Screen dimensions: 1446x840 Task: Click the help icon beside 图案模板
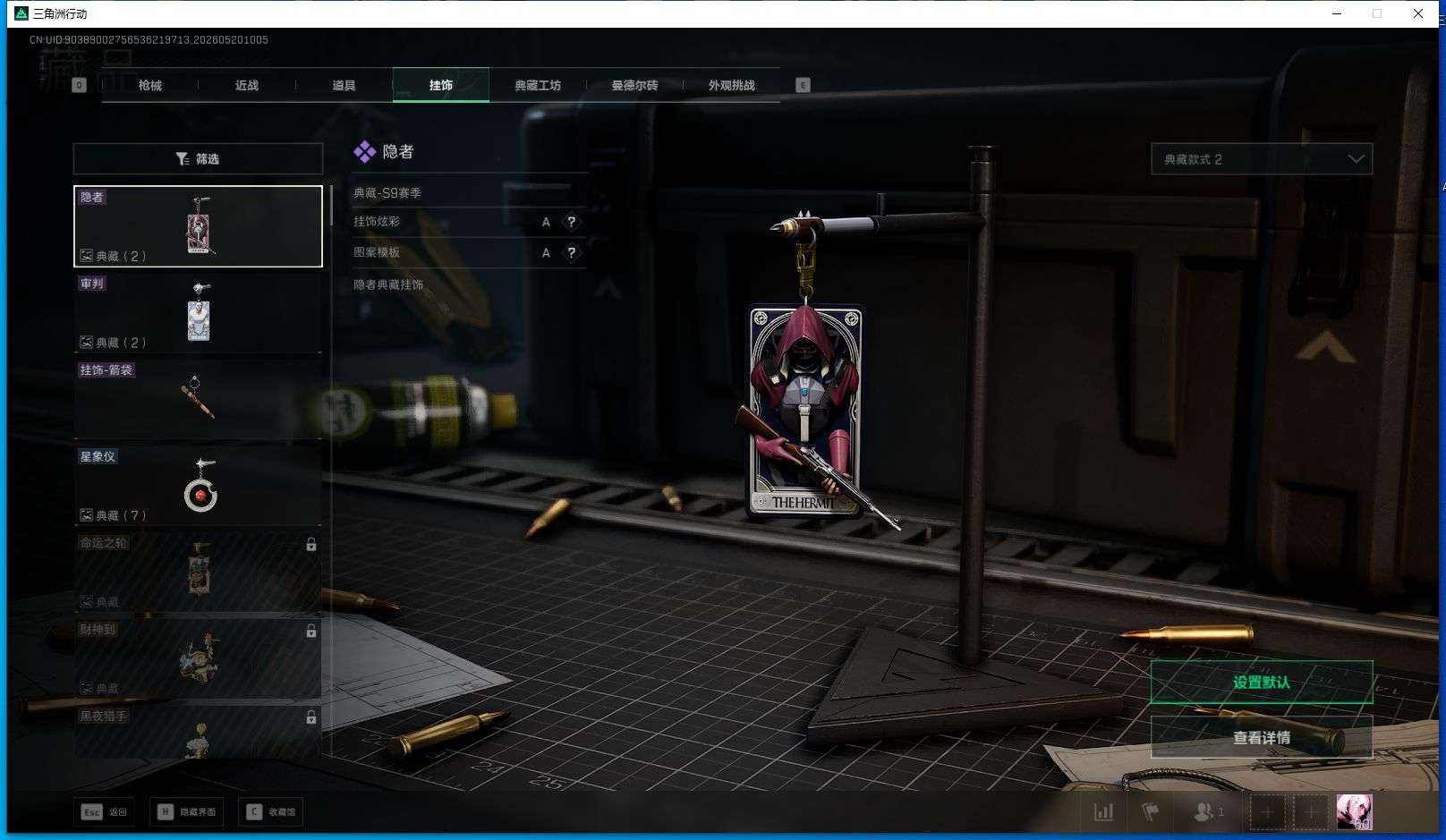coord(571,252)
